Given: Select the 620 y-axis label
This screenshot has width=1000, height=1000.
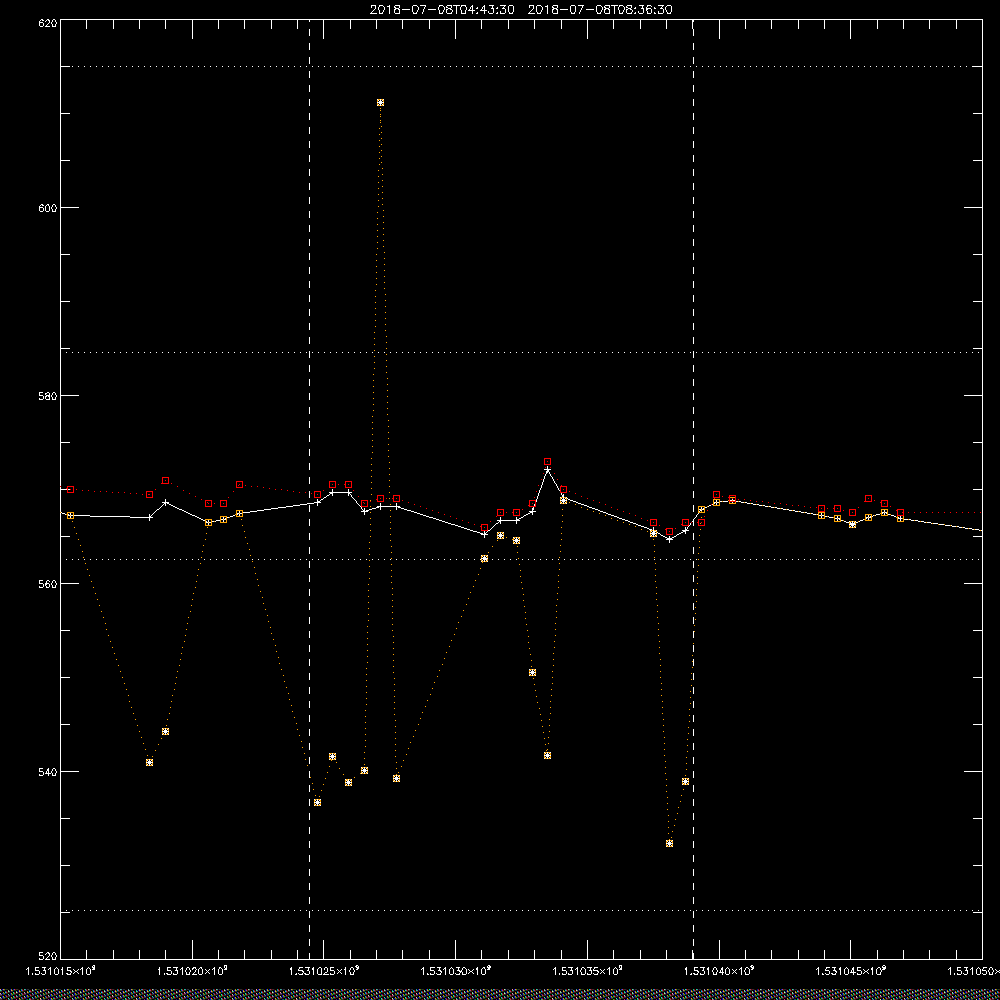Looking at the screenshot, I should pyautogui.click(x=48, y=22).
